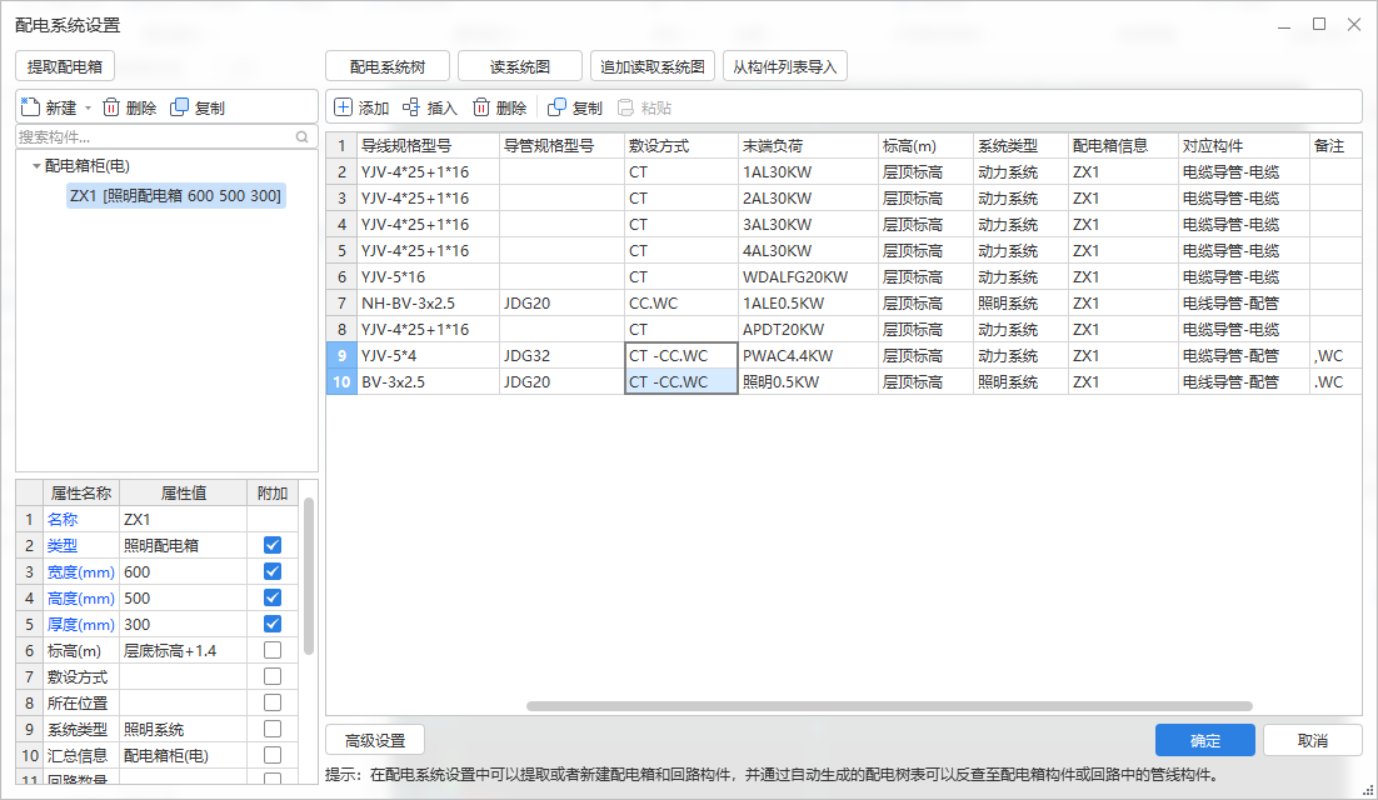
Task: Check the 敷设方式 附加 checkbox
Action: point(272,676)
